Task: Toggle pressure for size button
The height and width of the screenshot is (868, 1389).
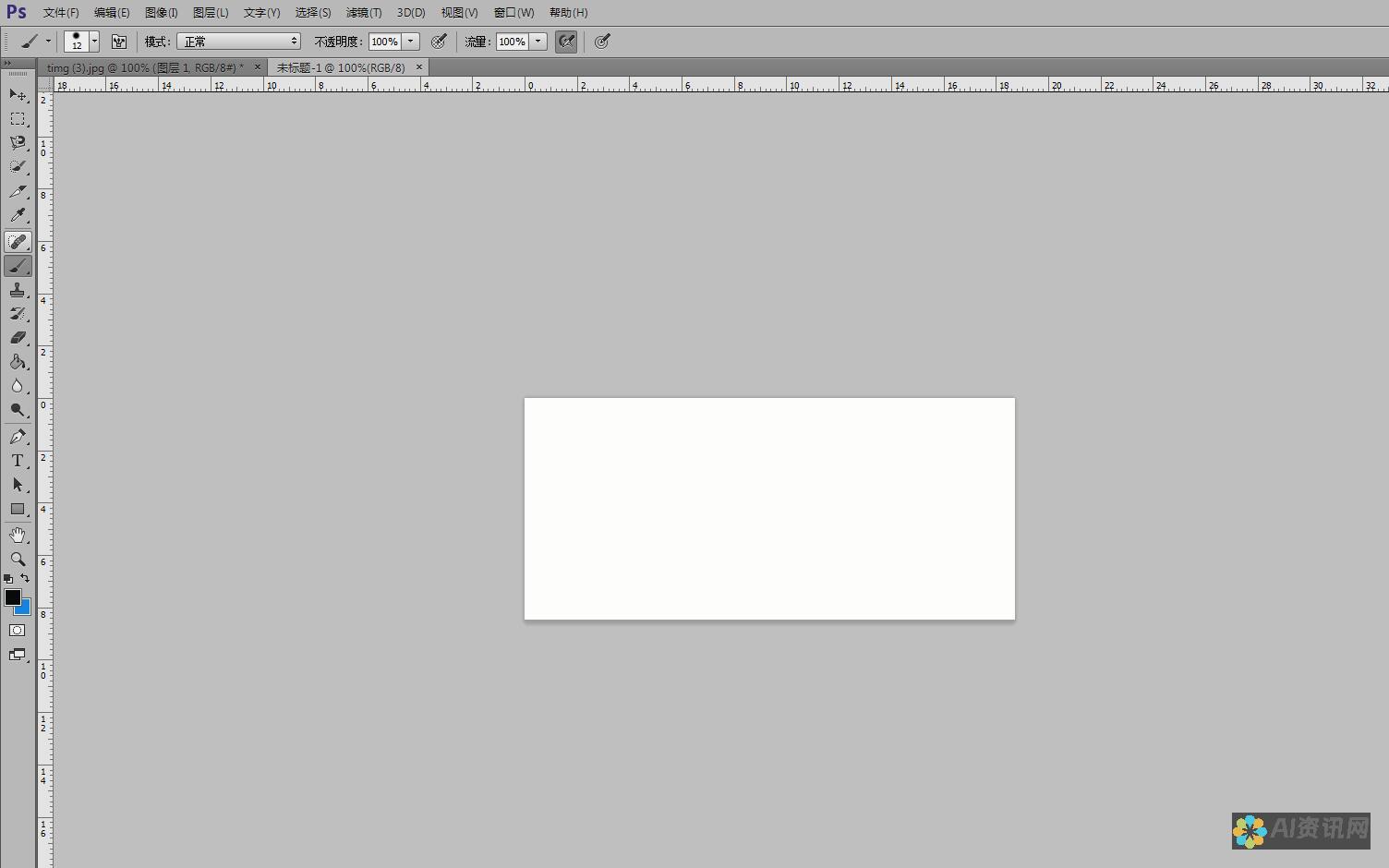Action: coord(602,42)
